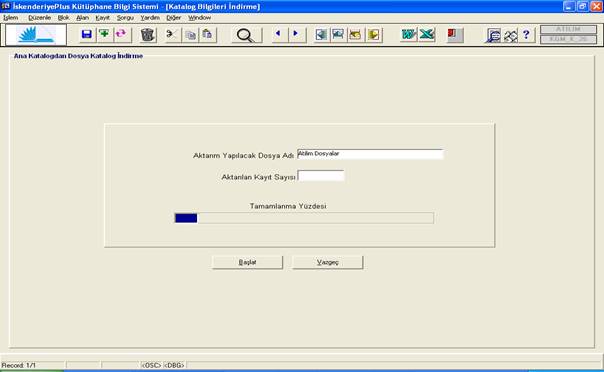Click the yellow envelope icon in toolbar
Viewport: 604px width, 372px height.
[x=356, y=35]
